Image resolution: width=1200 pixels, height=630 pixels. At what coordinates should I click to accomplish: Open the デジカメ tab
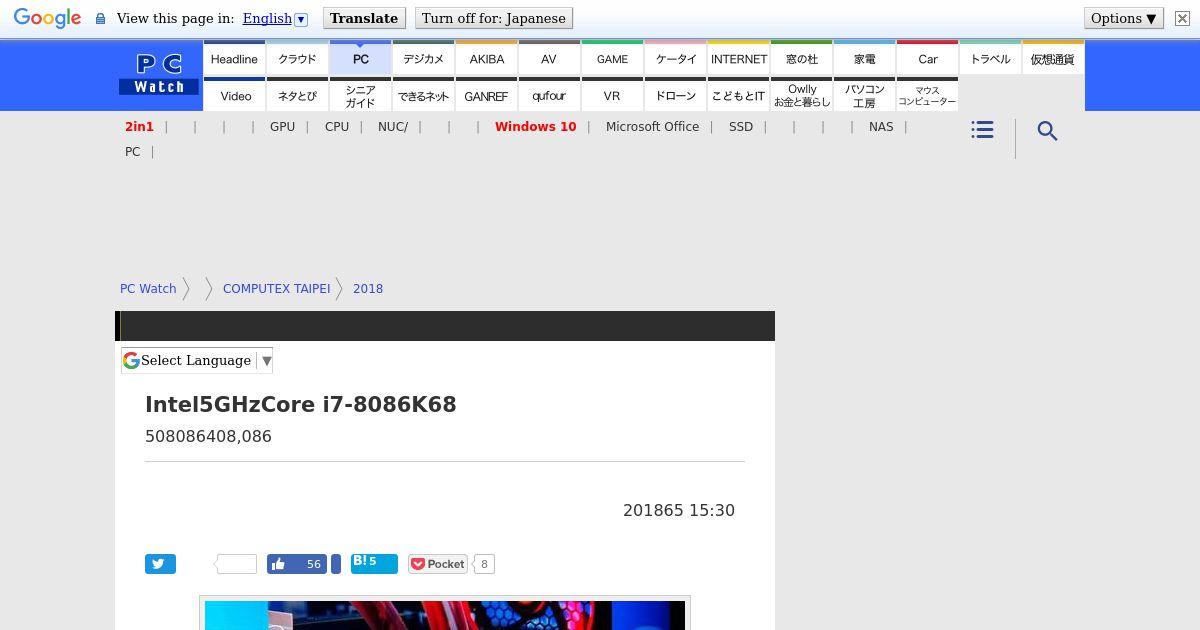423,58
